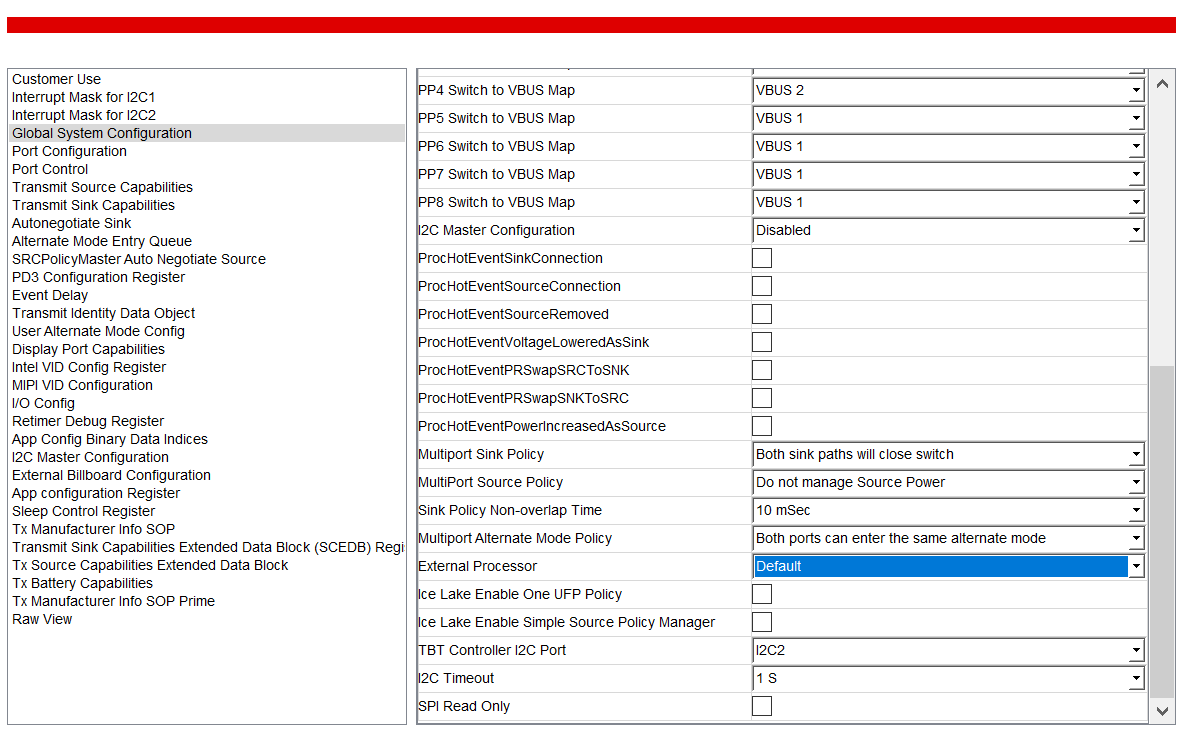Click the vertical scrollbar thumb

1162,531
